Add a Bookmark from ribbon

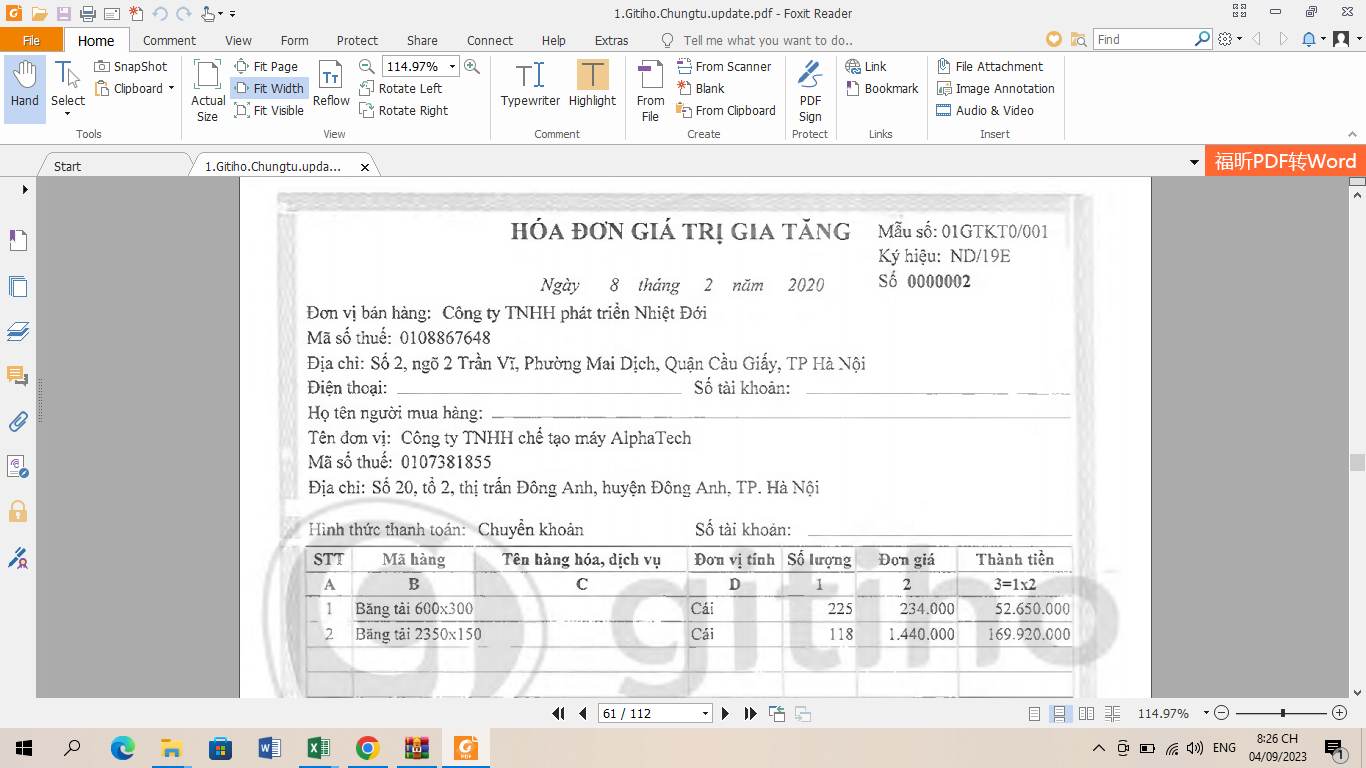coord(882,88)
